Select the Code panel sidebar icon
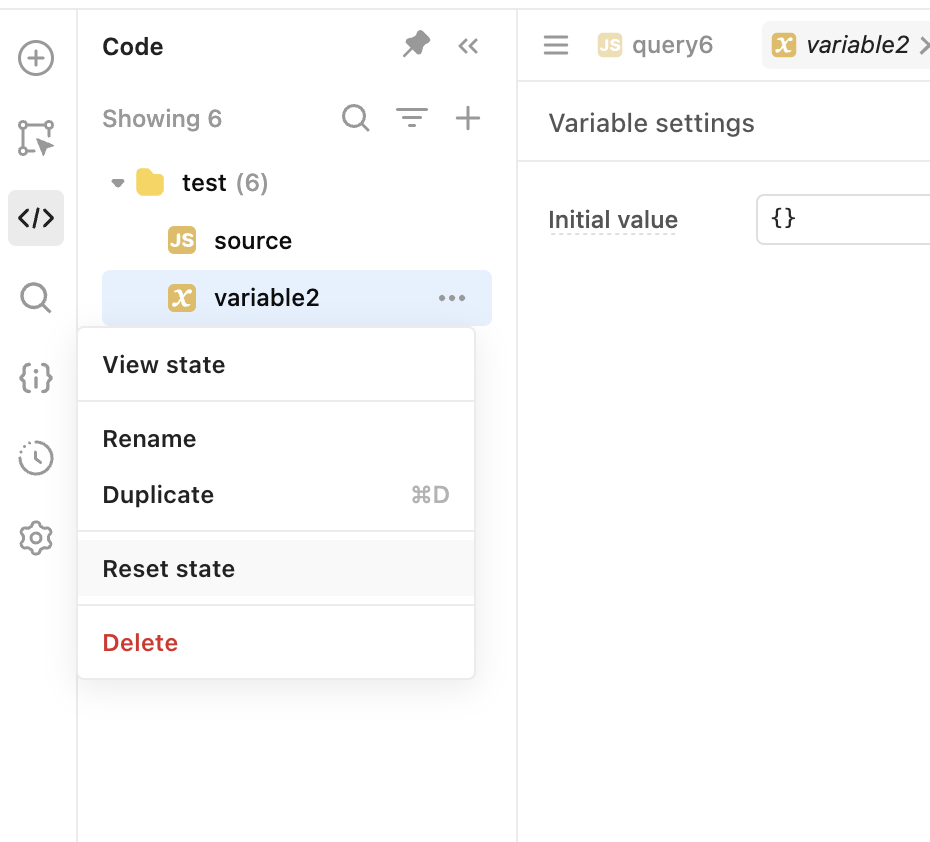The image size is (930, 842). tap(36, 218)
